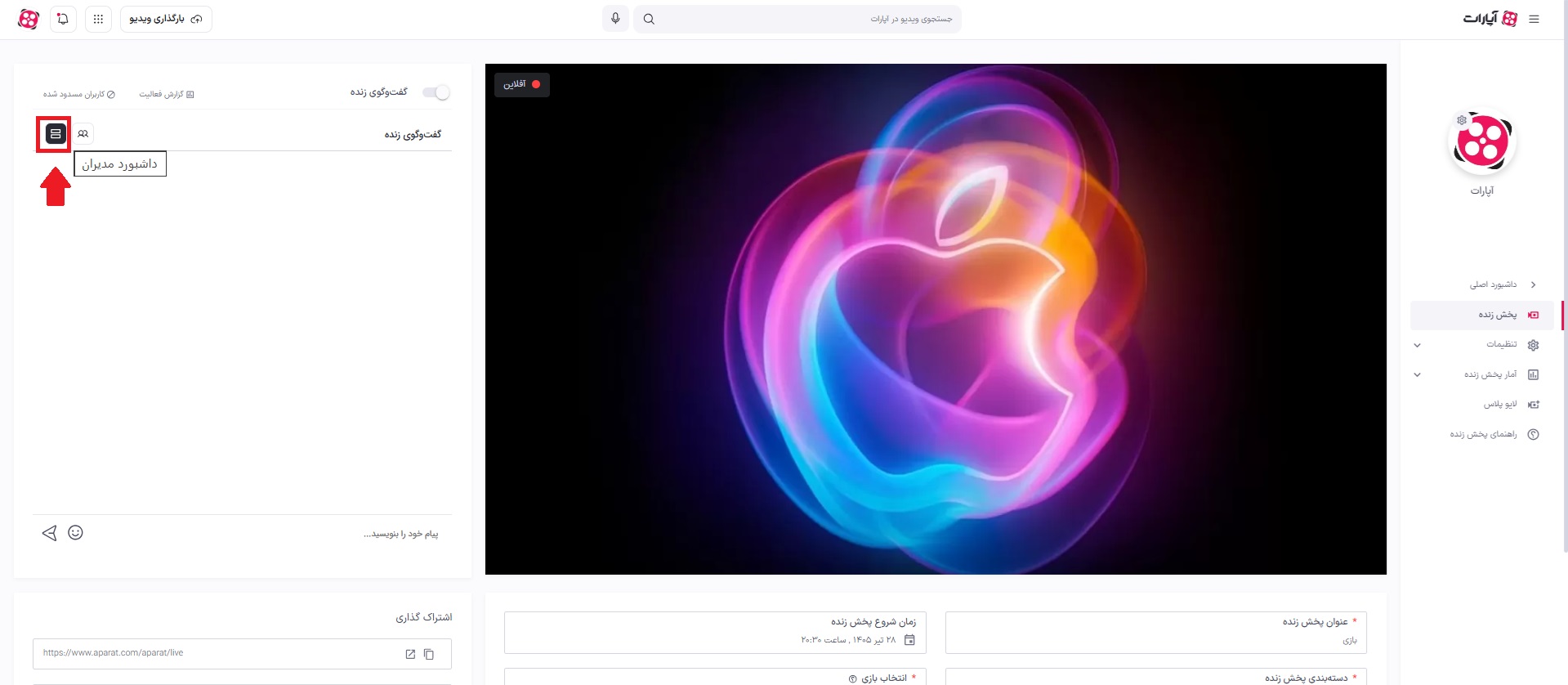Viewport: 1568px width, 685px height.
Task: Open the emoji picker in chat
Action: pyautogui.click(x=75, y=533)
